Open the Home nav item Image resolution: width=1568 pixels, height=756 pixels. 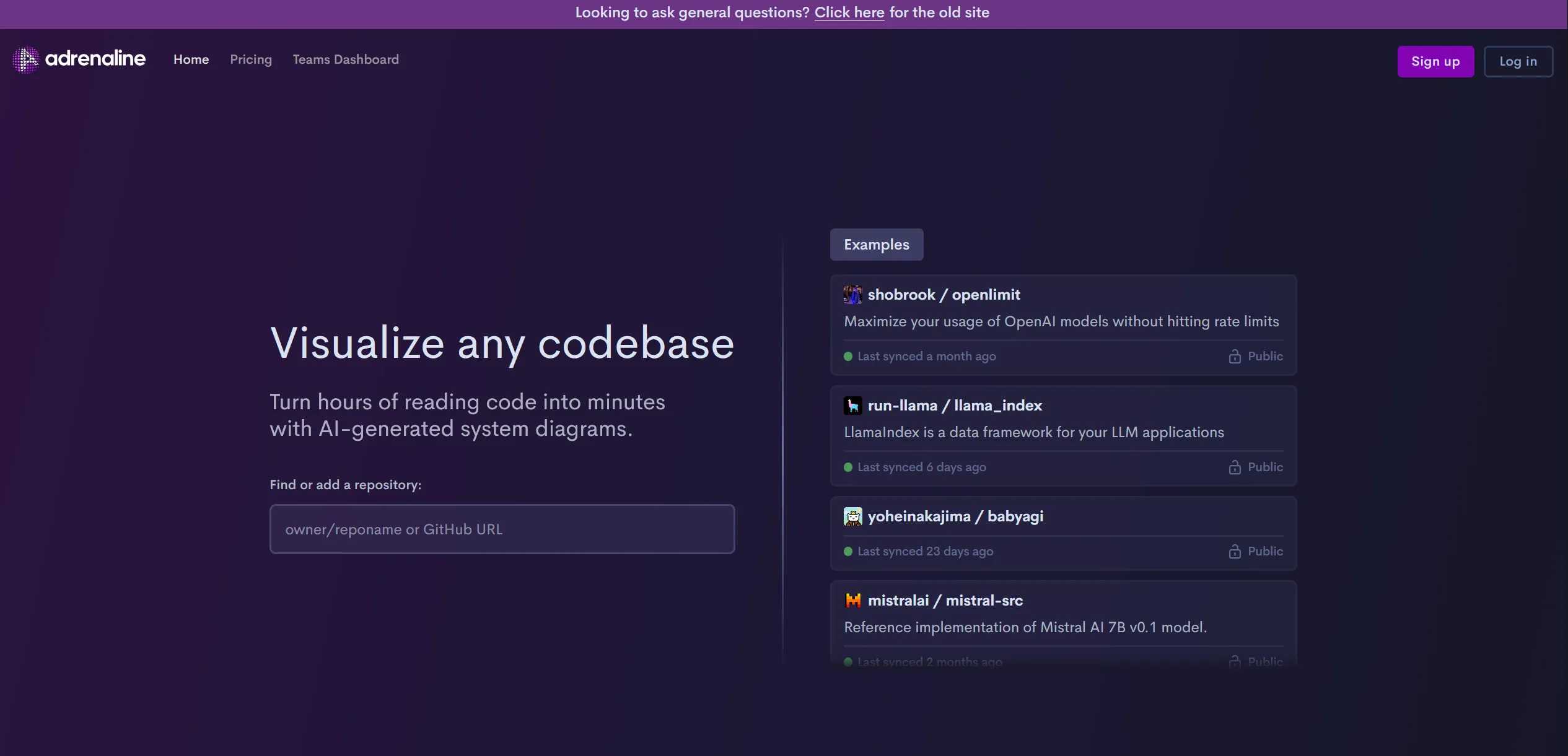[x=191, y=59]
